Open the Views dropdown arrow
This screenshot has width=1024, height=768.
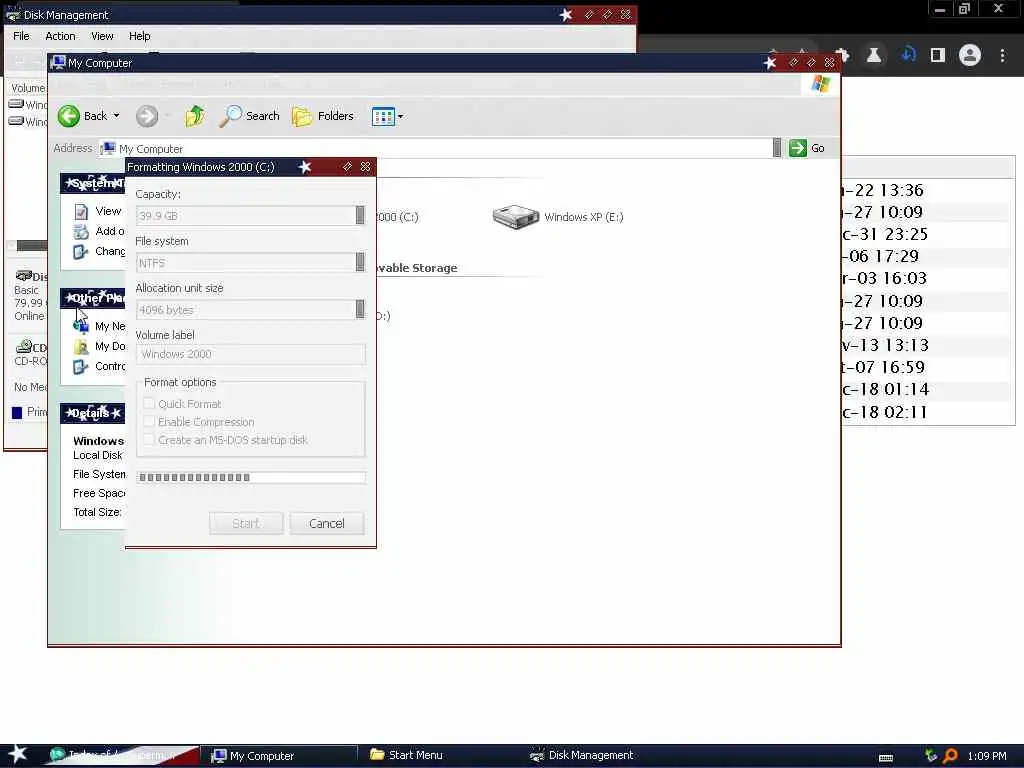[x=400, y=117]
